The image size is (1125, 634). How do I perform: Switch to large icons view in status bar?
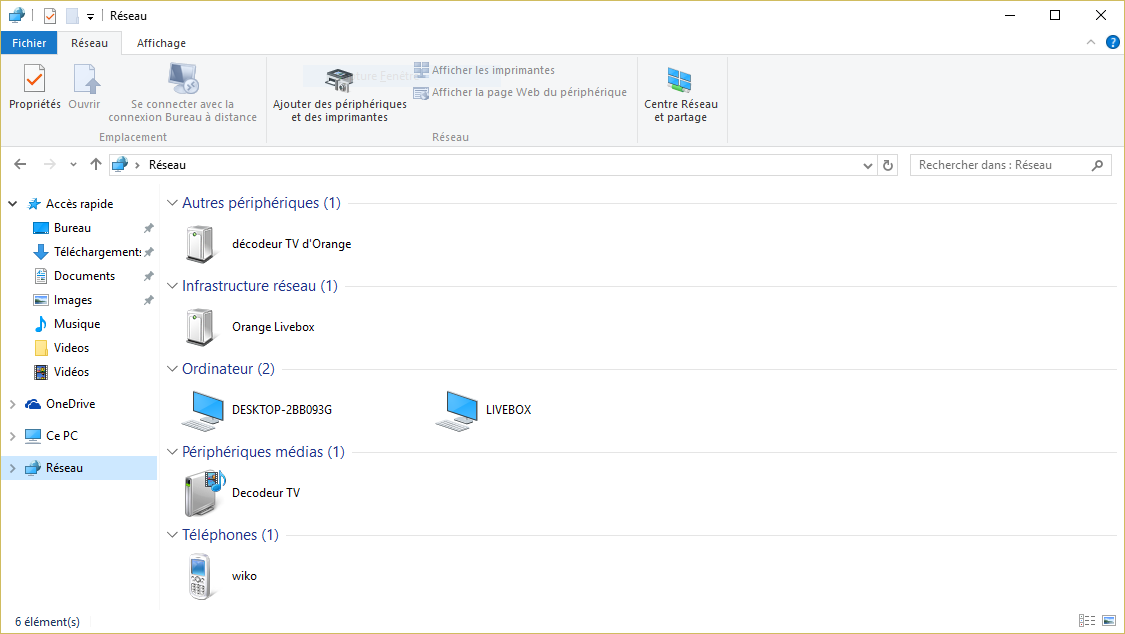pos(1109,621)
